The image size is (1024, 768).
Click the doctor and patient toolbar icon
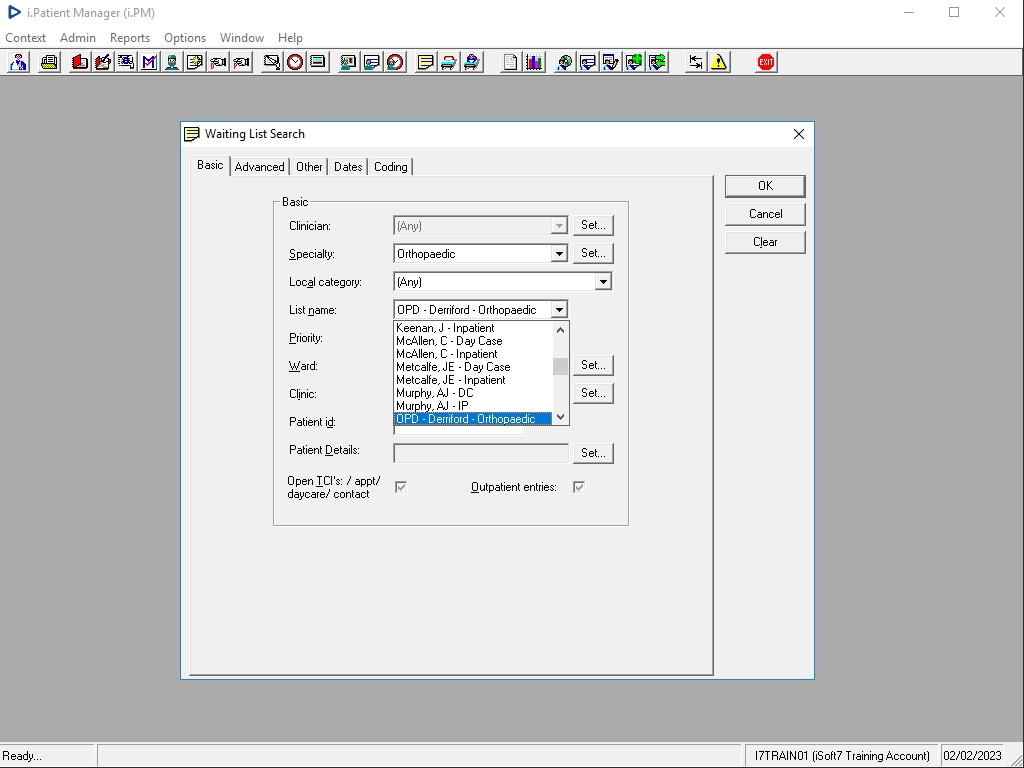point(18,62)
